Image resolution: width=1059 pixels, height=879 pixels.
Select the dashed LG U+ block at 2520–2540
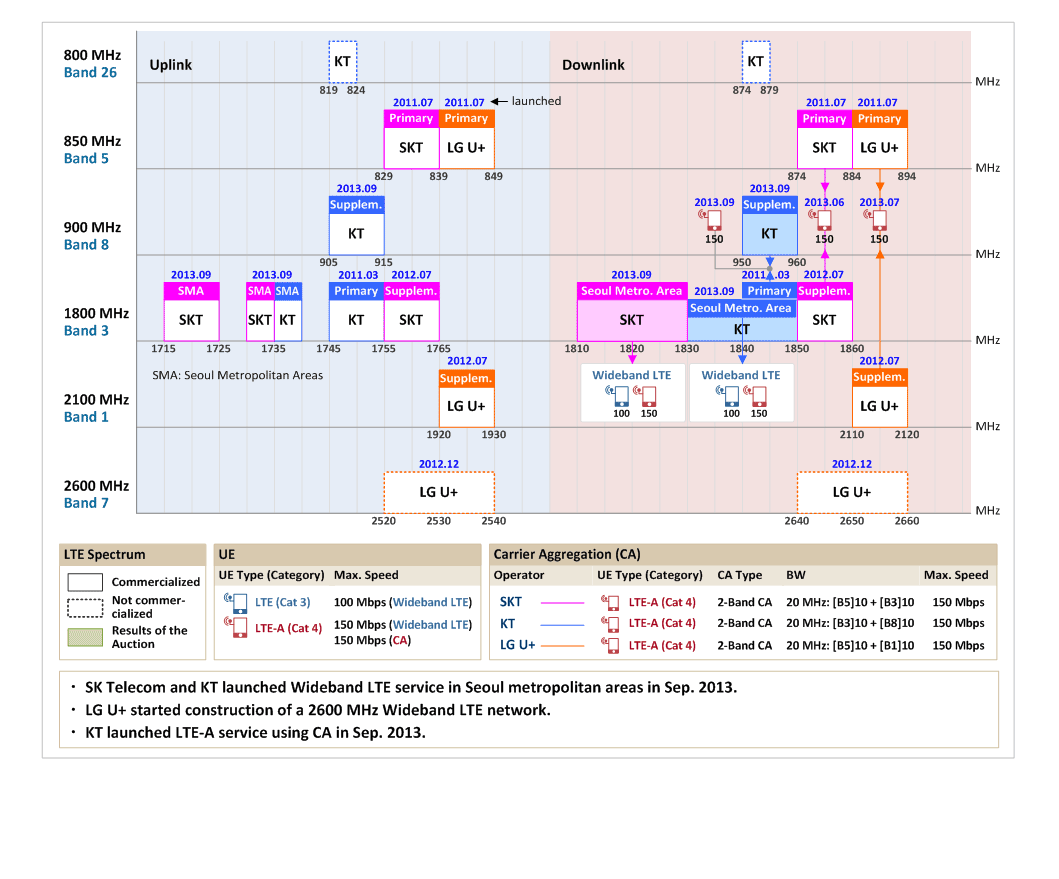coord(439,493)
